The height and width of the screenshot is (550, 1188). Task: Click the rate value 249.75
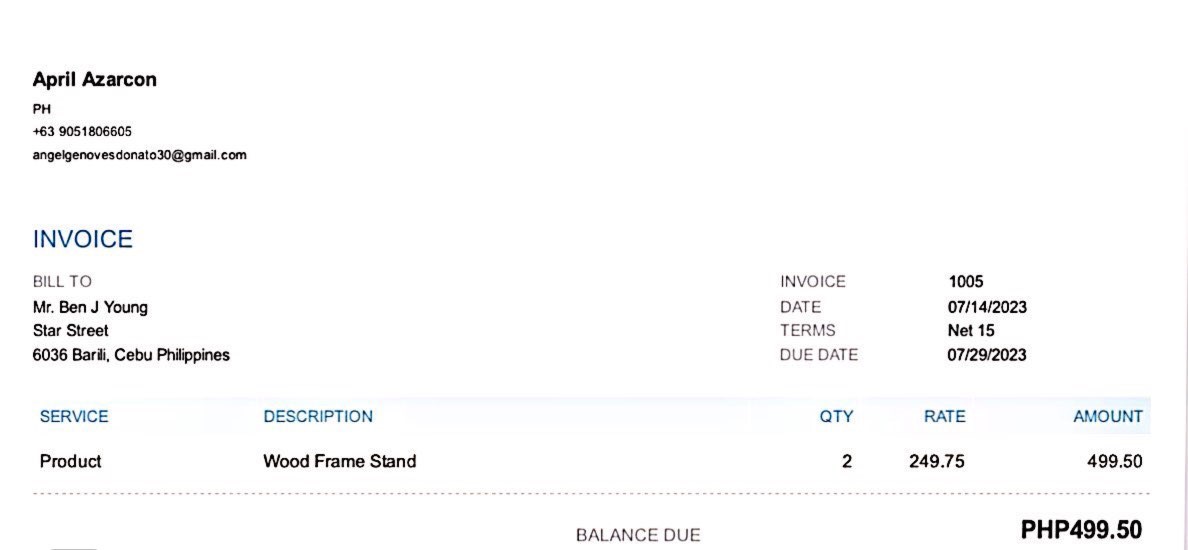936,462
